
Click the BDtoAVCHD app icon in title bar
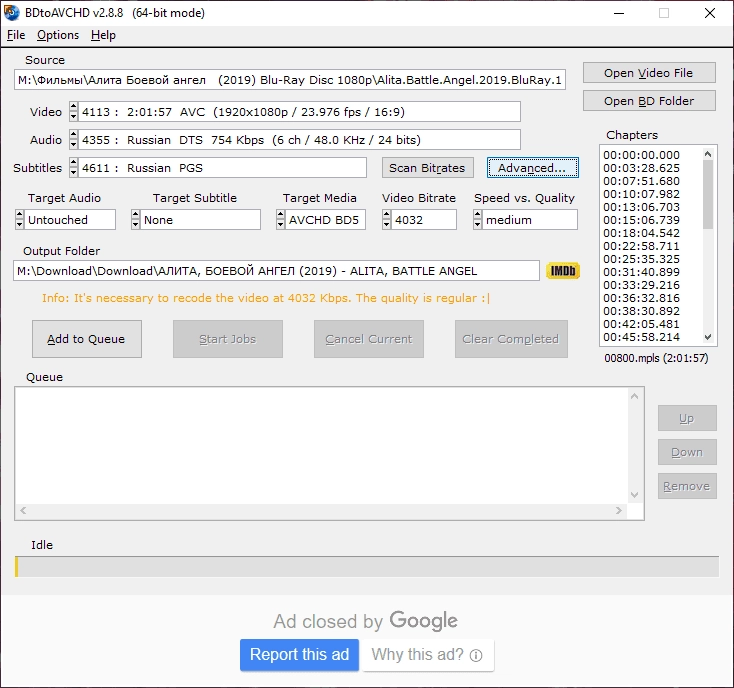(11, 13)
